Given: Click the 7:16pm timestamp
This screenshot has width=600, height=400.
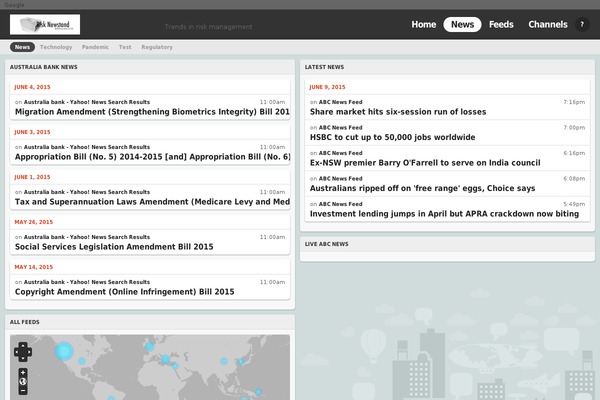Looking at the screenshot, I should (x=574, y=102).
